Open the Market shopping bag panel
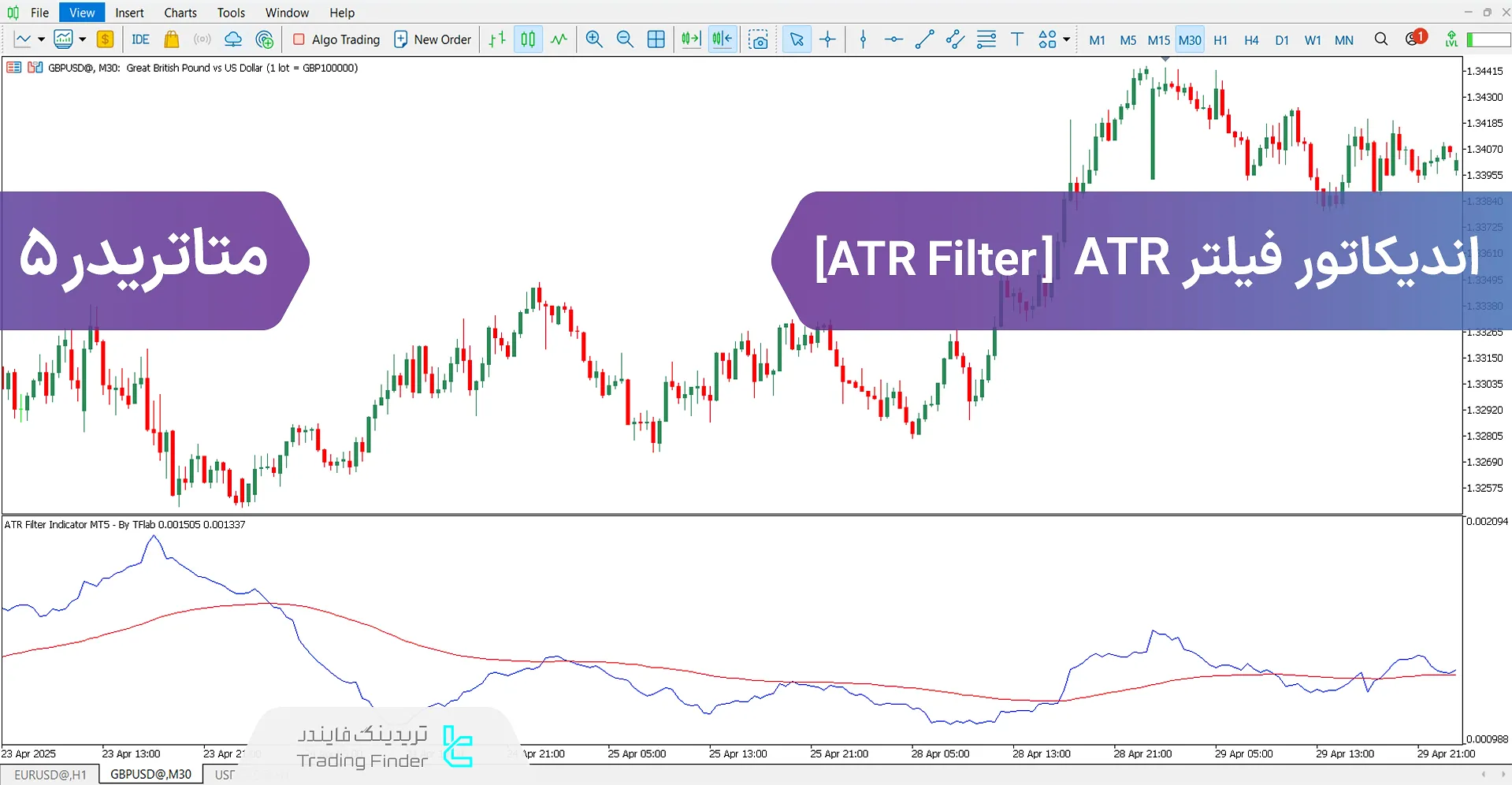 pos(172,39)
